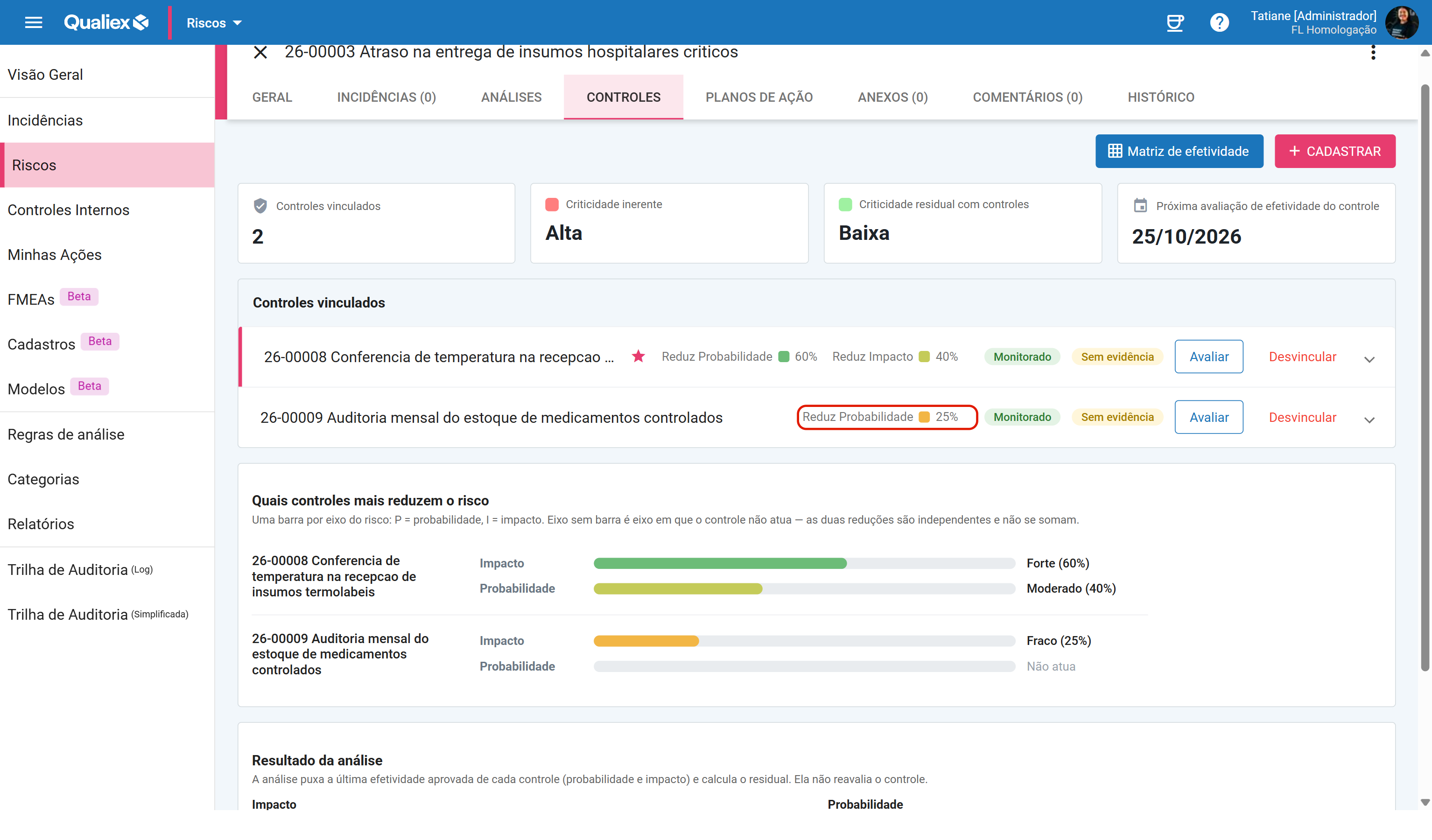
Task: Open Trilha de Auditoria (Log) in the sidebar
Action: (107, 569)
